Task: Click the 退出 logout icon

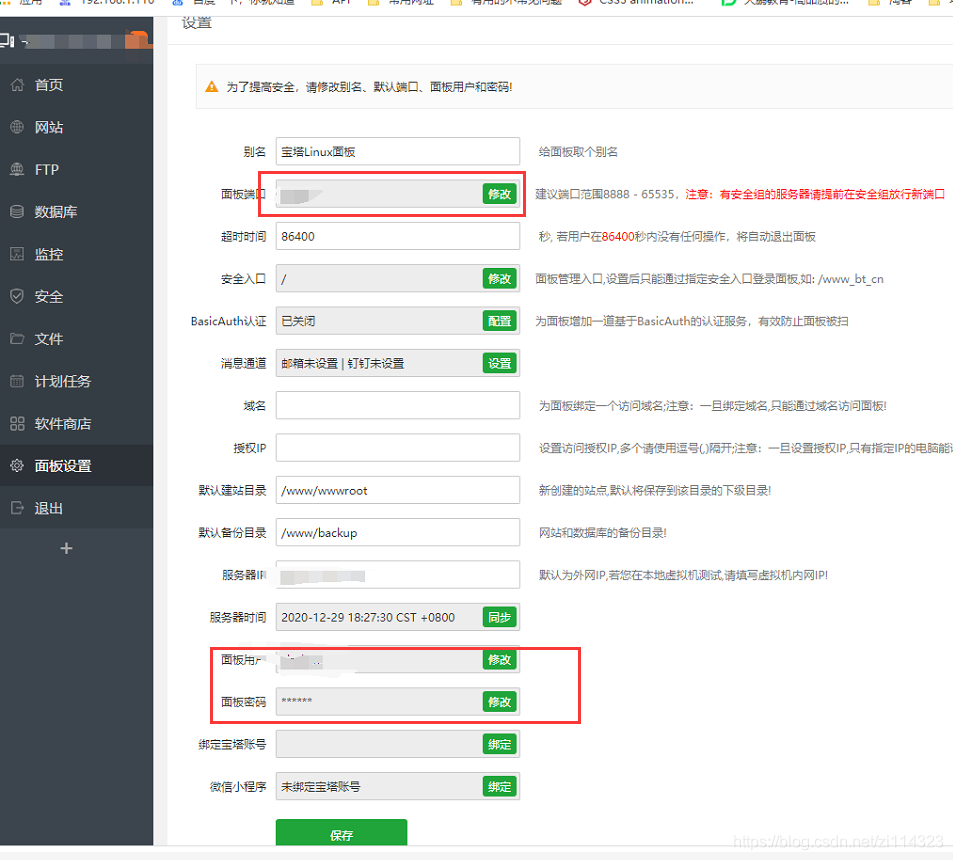Action: click(x=46, y=507)
